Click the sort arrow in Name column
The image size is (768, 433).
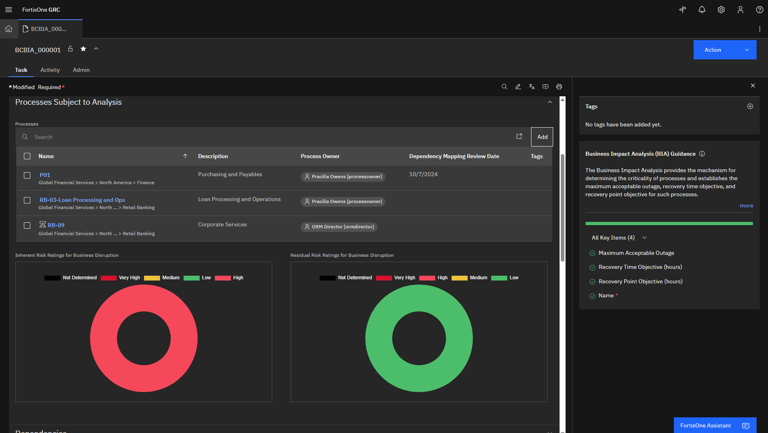tap(185, 156)
